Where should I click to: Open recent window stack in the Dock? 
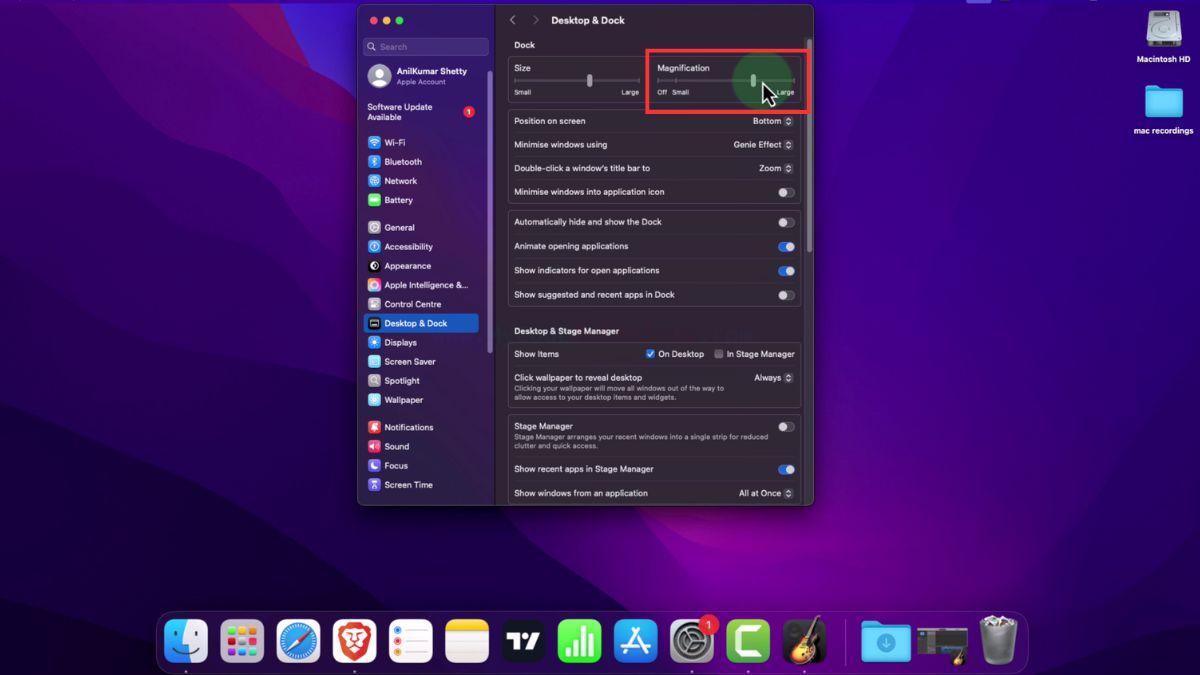(942, 645)
